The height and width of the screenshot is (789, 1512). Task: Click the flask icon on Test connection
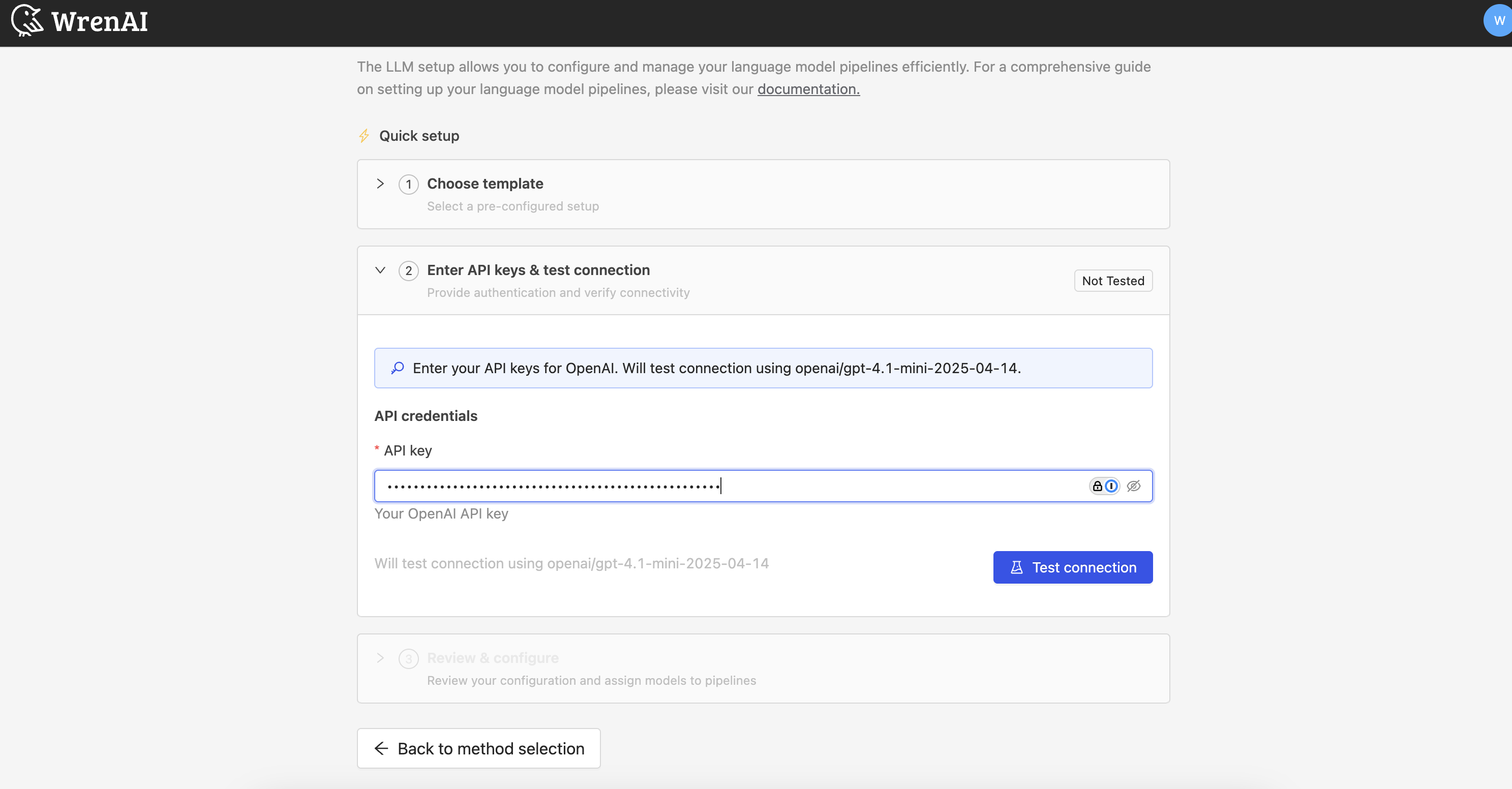point(1017,567)
